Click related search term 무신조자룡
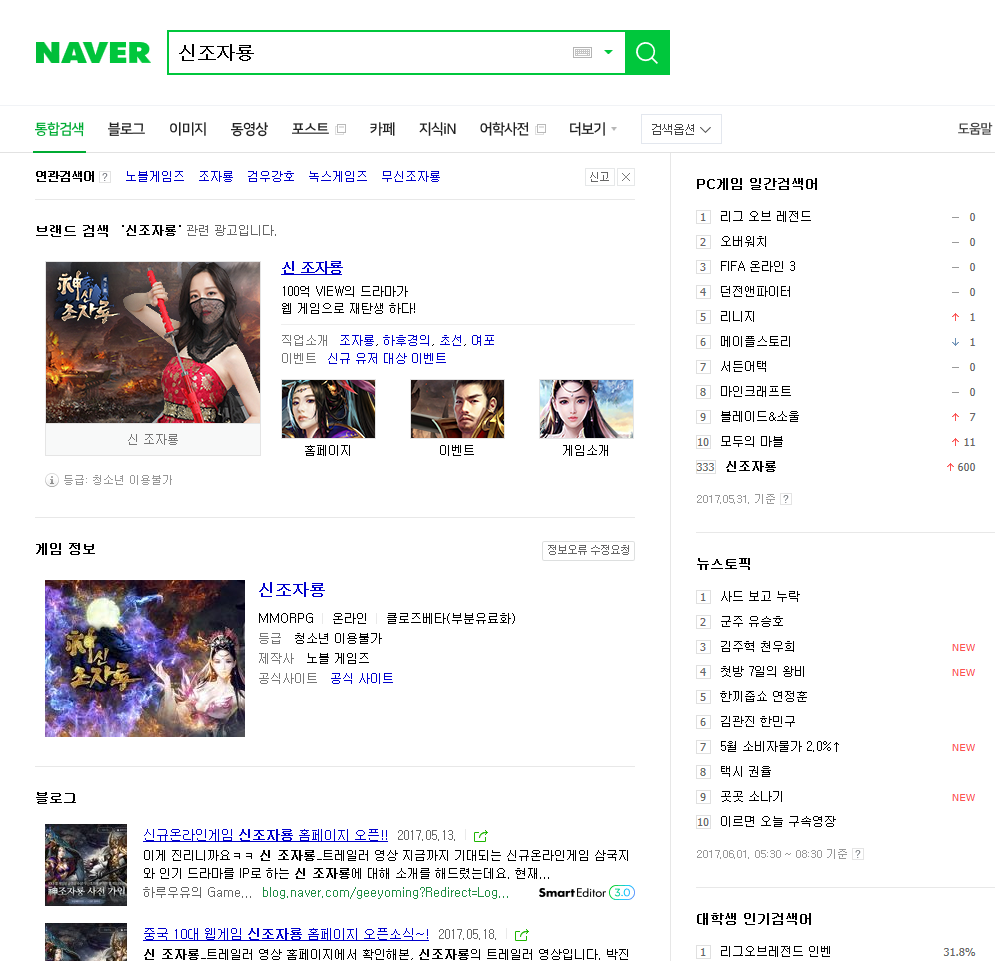 pyautogui.click(x=411, y=176)
